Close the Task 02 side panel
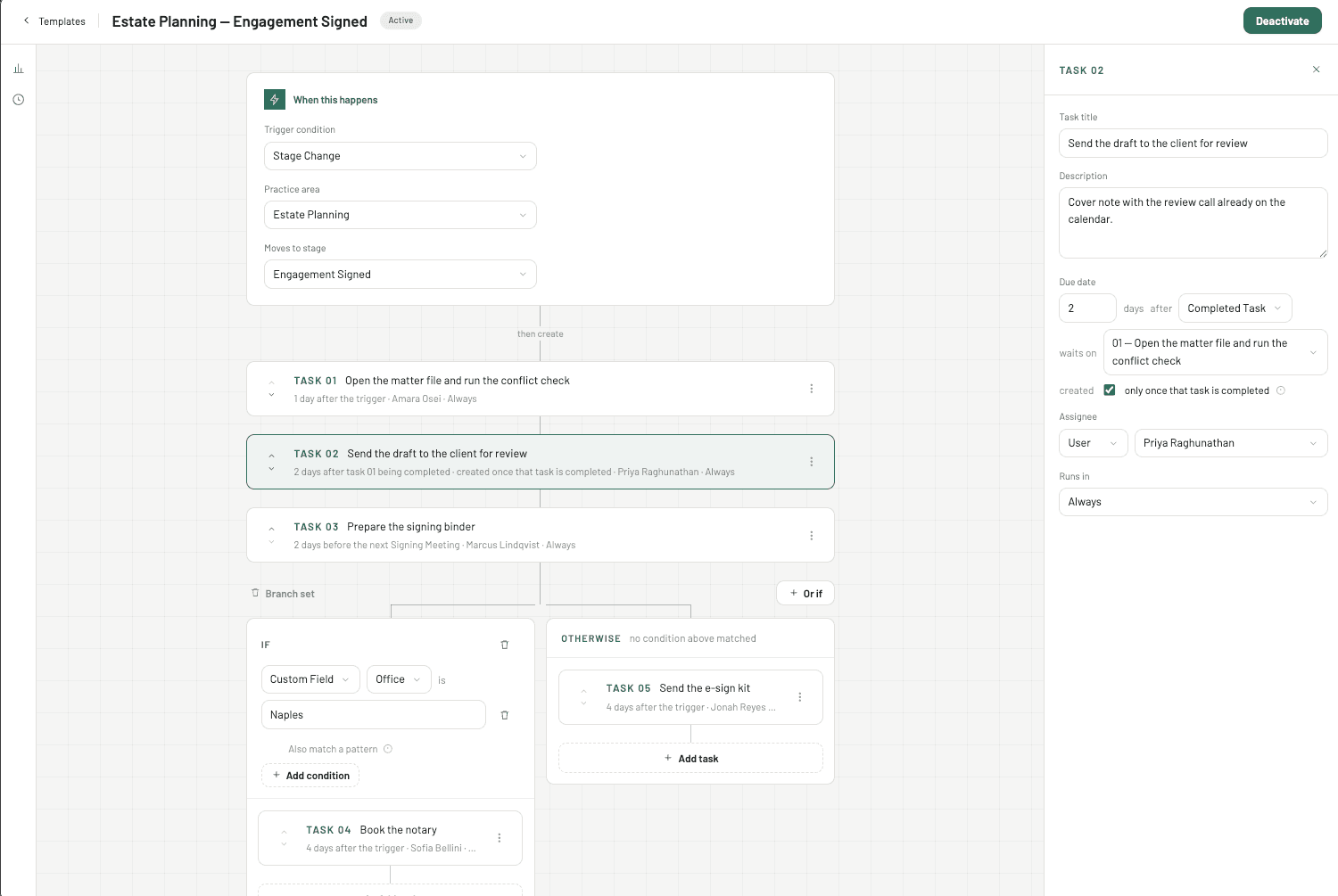Screen dimensions: 1338x896 pos(1316,70)
